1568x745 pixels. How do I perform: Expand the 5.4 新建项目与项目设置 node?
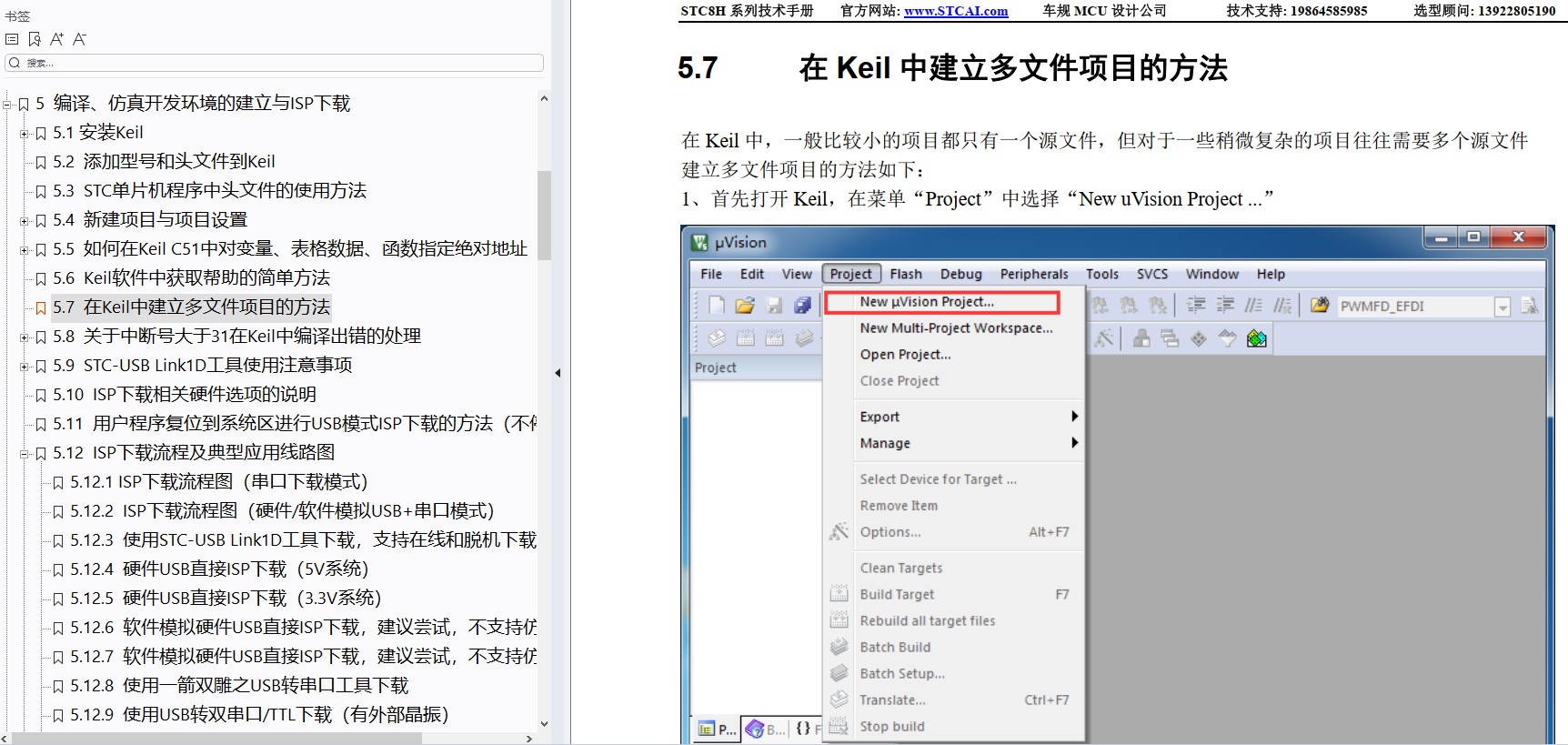pyautogui.click(x=25, y=221)
